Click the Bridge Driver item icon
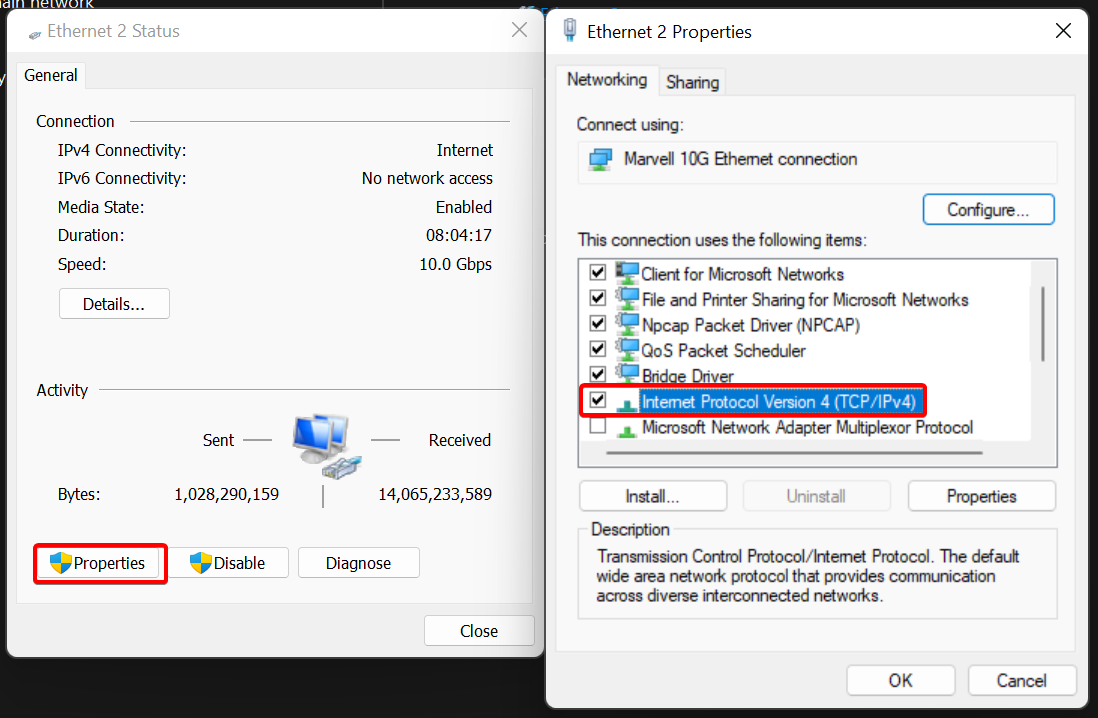The width and height of the screenshot is (1098, 718). [627, 375]
